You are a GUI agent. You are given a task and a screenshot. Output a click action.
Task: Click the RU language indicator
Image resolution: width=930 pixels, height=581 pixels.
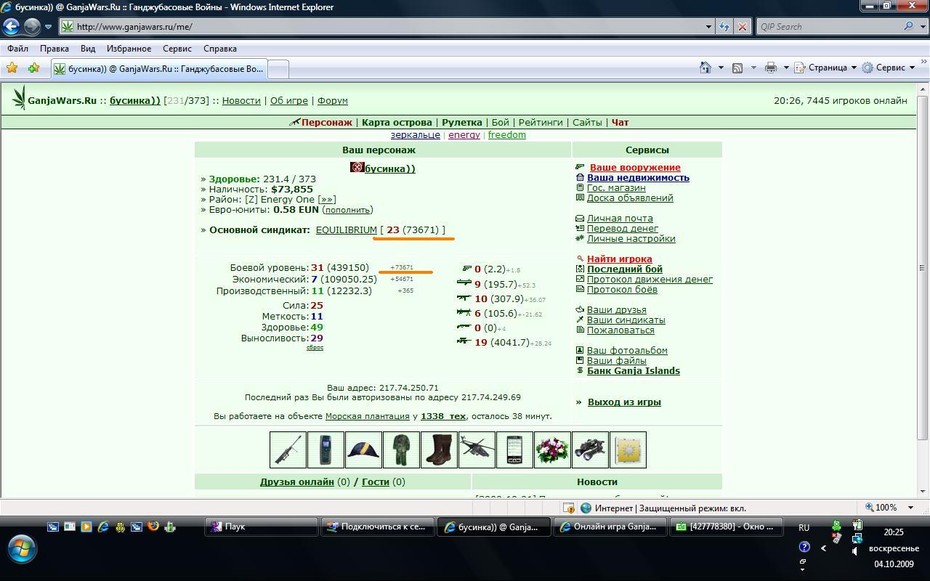click(804, 528)
